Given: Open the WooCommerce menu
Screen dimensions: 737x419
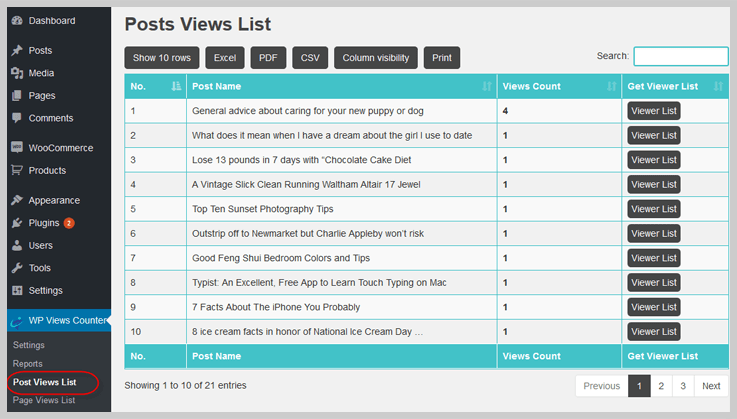Looking at the screenshot, I should [x=59, y=148].
